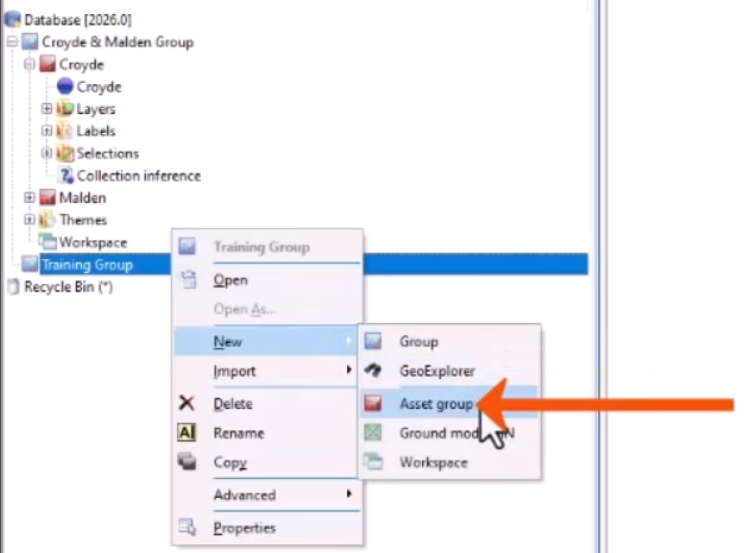Select the 'Croyde & Malden Group' label
Image resolution: width=744 pixels, height=553 pixels.
click(118, 42)
